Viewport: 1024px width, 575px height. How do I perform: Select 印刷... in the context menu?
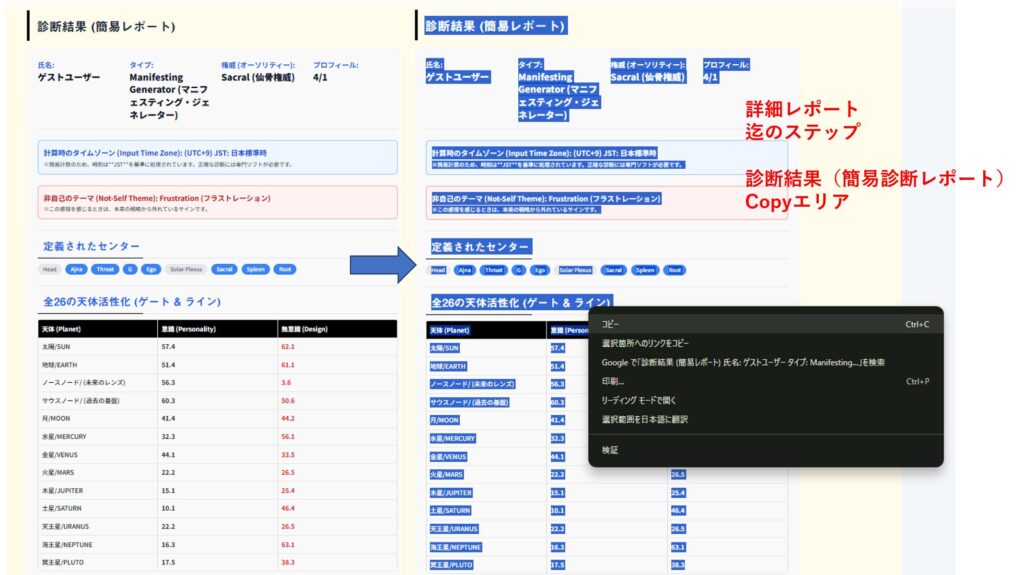612,381
